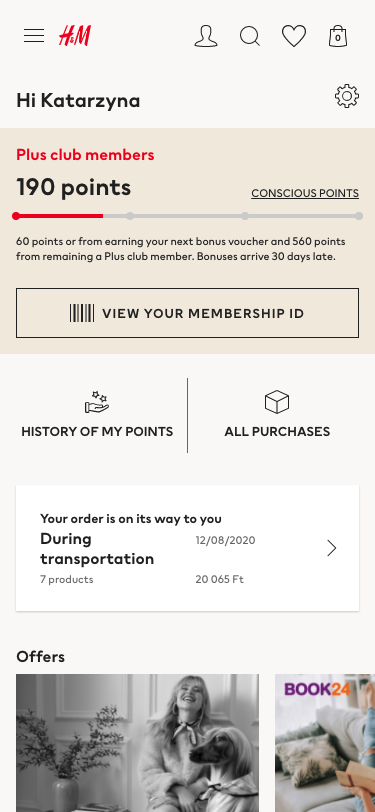Tap the points hand icon
The height and width of the screenshot is (812, 375).
tap(97, 402)
